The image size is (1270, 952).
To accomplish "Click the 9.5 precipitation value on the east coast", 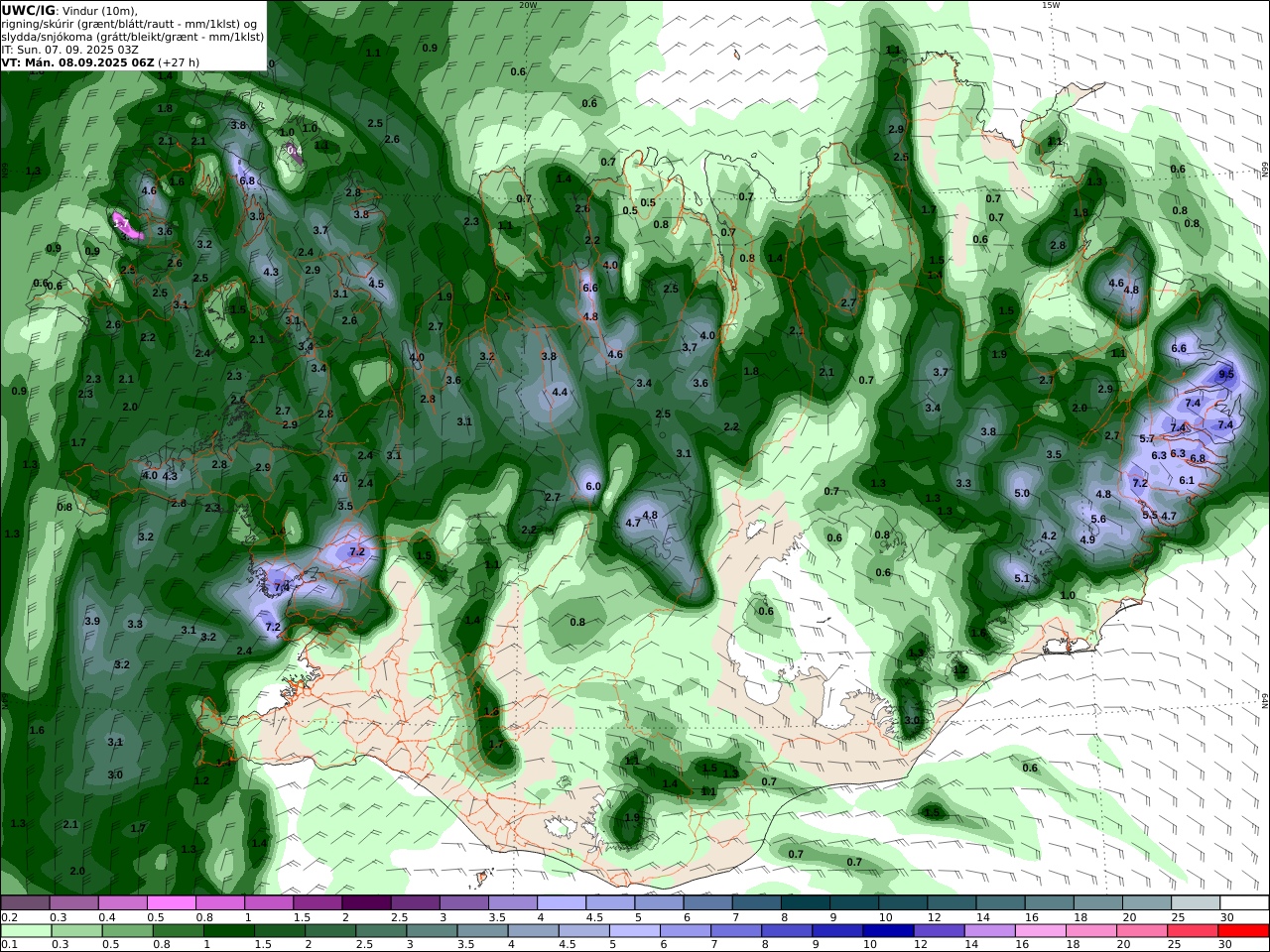I will pyautogui.click(x=1226, y=374).
